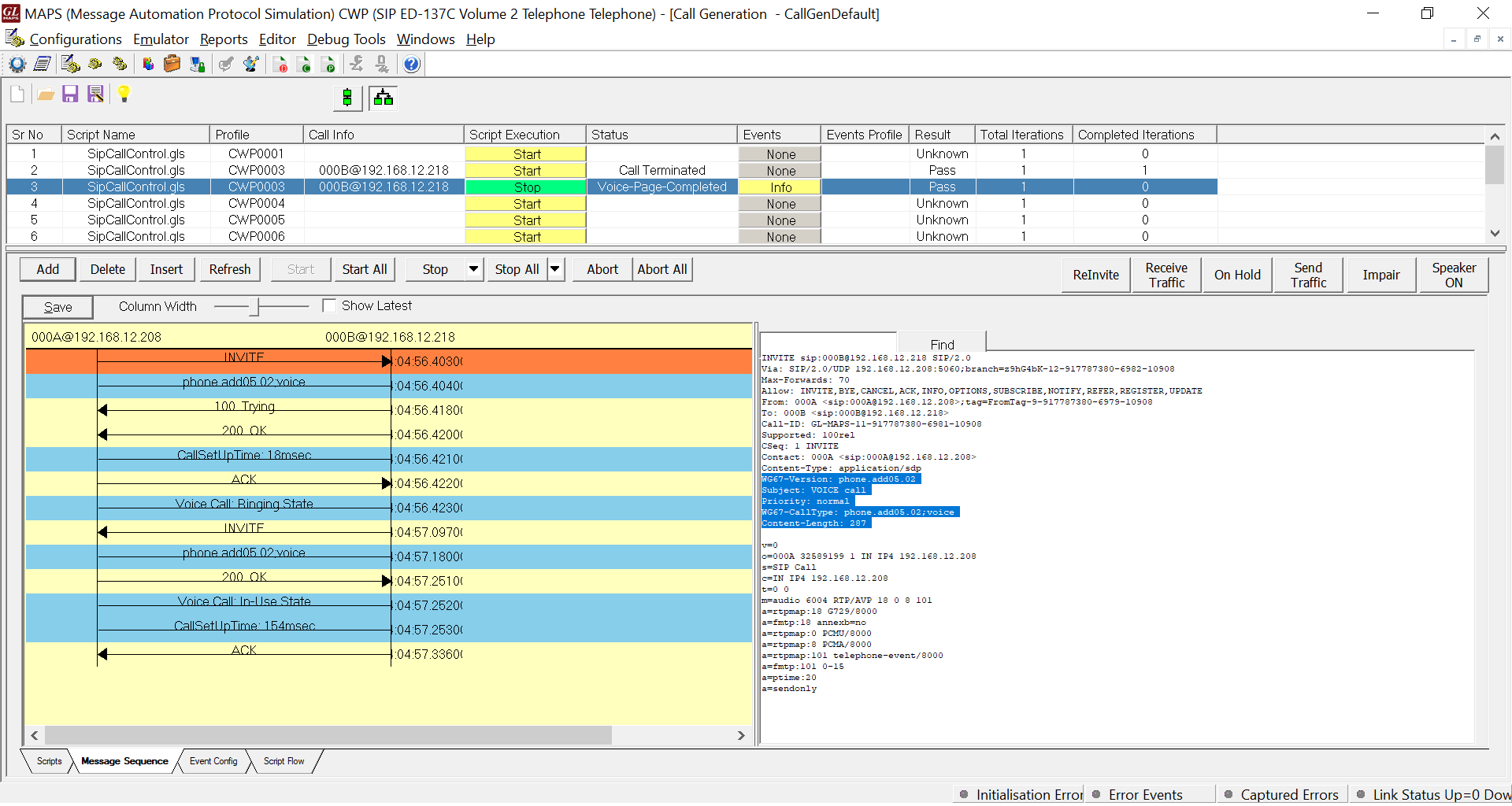Click the open folder icon
The height and width of the screenshot is (806, 1512).
(x=46, y=94)
